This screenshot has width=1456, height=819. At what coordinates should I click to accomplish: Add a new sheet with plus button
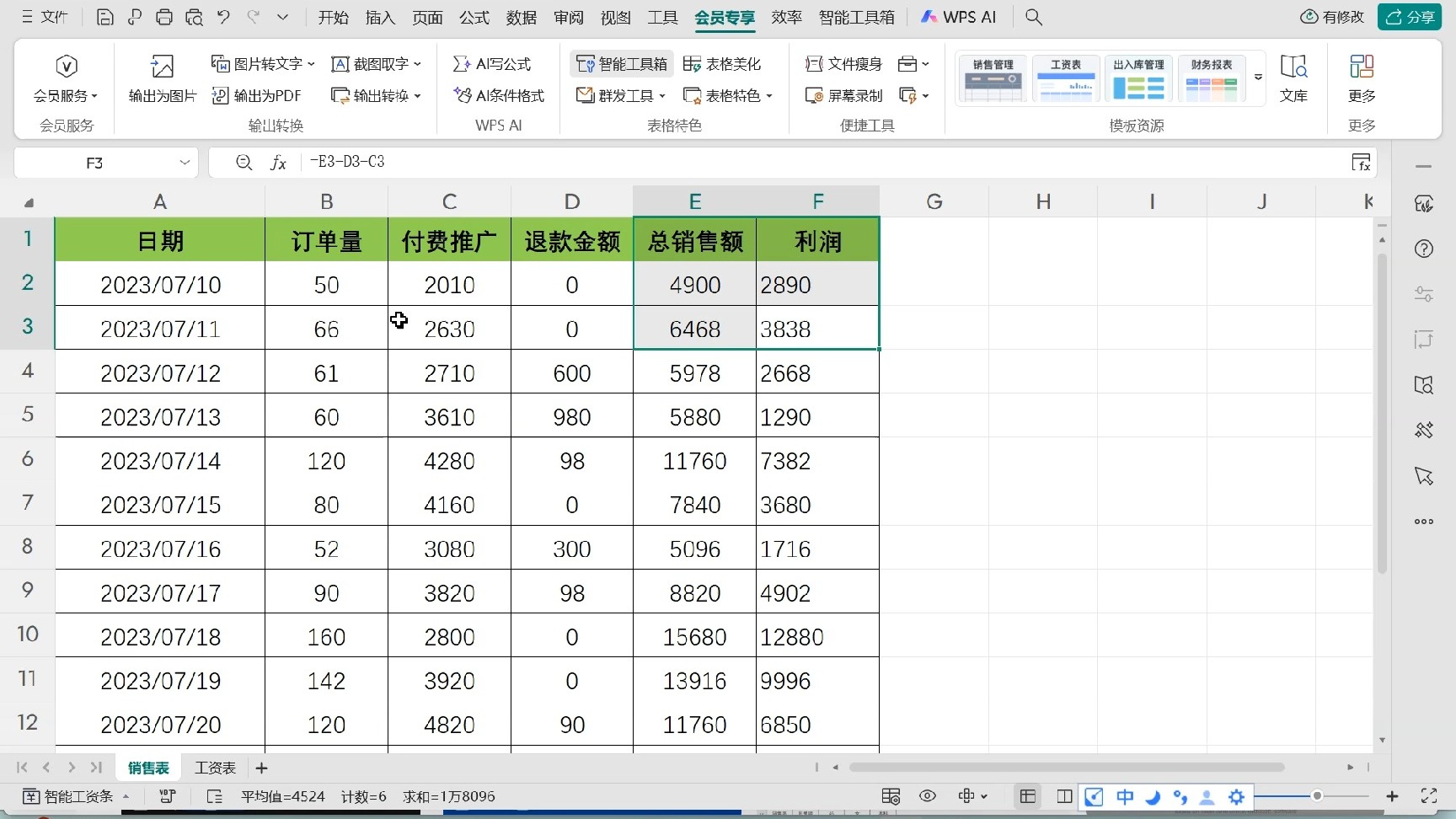[261, 768]
